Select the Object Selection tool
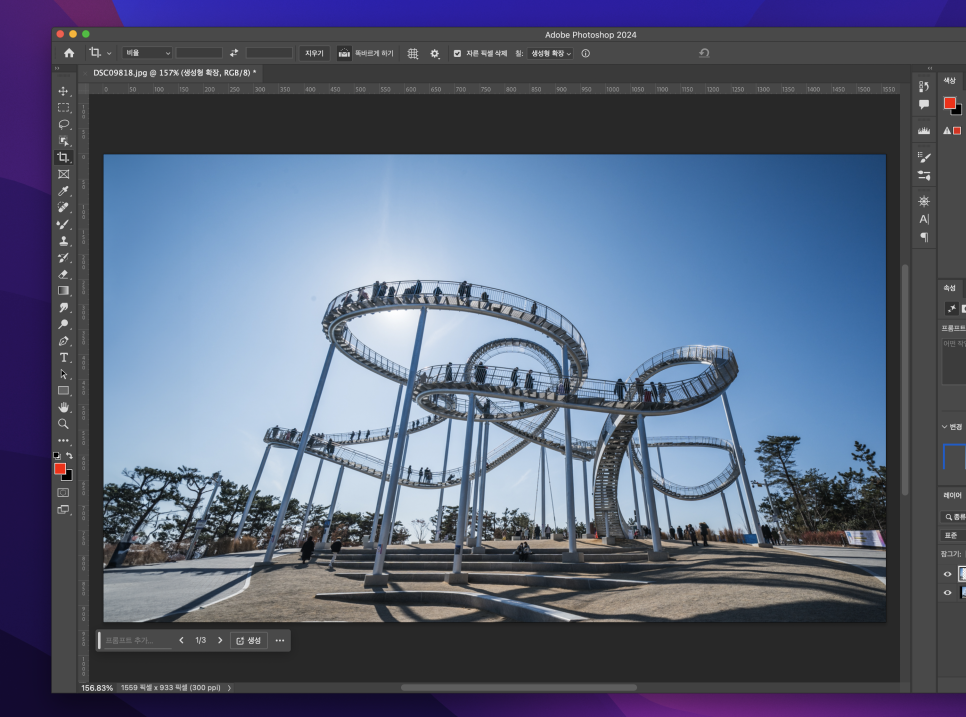The height and width of the screenshot is (717, 966). [63, 141]
